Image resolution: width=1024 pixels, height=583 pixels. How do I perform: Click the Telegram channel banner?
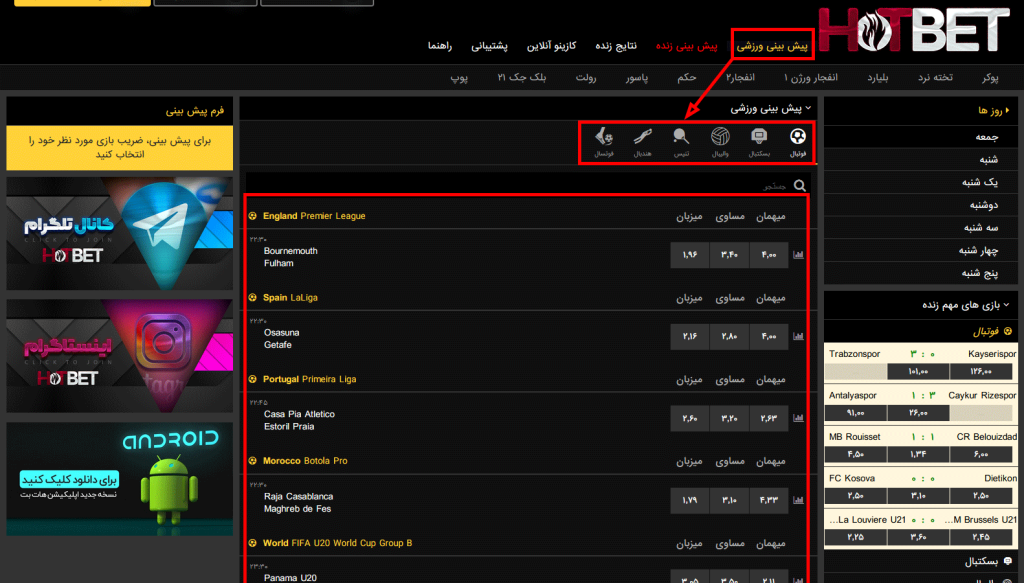[x=120, y=234]
